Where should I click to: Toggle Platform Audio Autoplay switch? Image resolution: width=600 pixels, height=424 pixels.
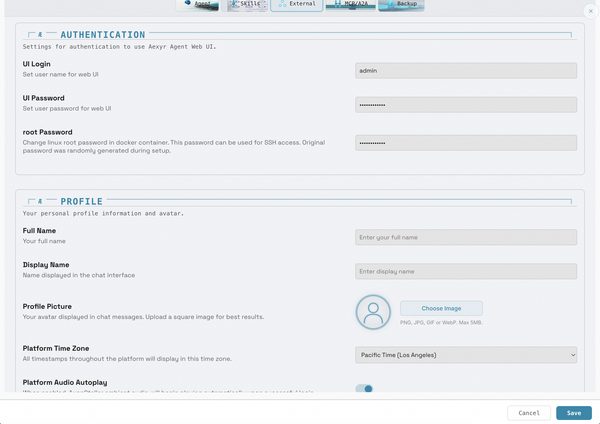(364, 388)
